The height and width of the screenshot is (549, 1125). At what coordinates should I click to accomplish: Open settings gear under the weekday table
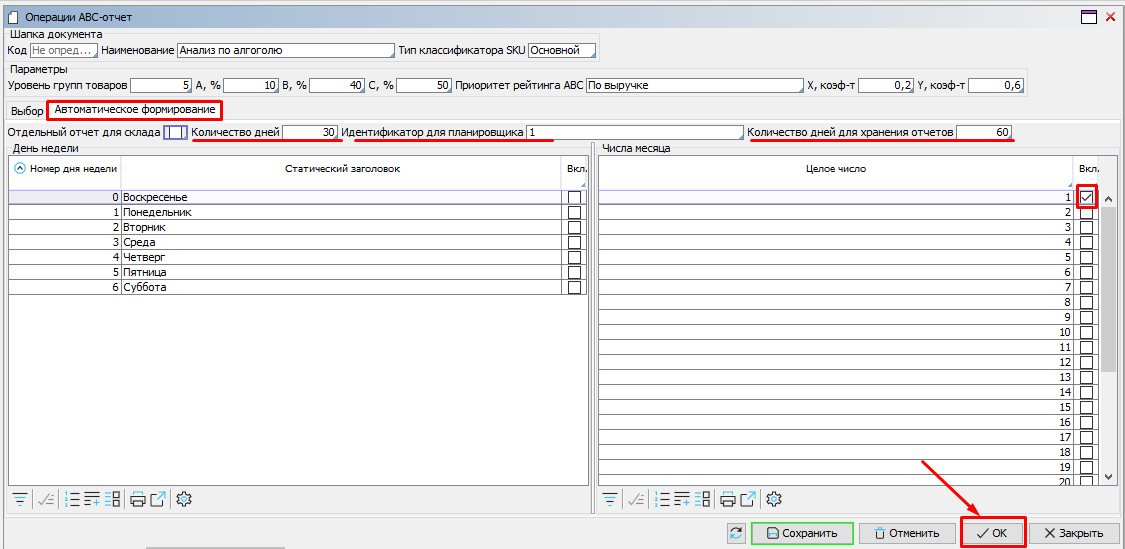tap(183, 499)
